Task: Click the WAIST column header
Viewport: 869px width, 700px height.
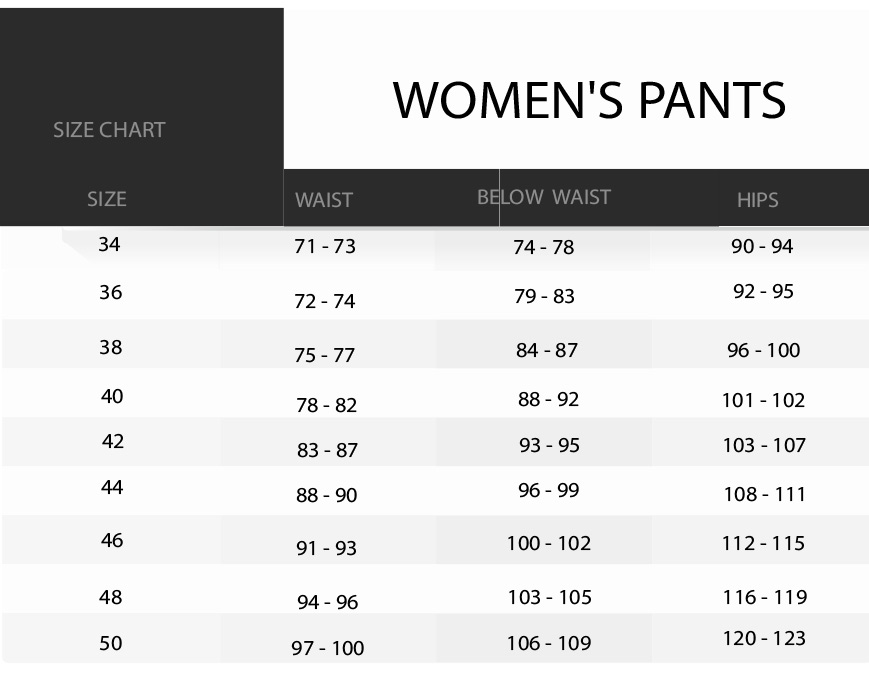Action: pyautogui.click(x=324, y=200)
